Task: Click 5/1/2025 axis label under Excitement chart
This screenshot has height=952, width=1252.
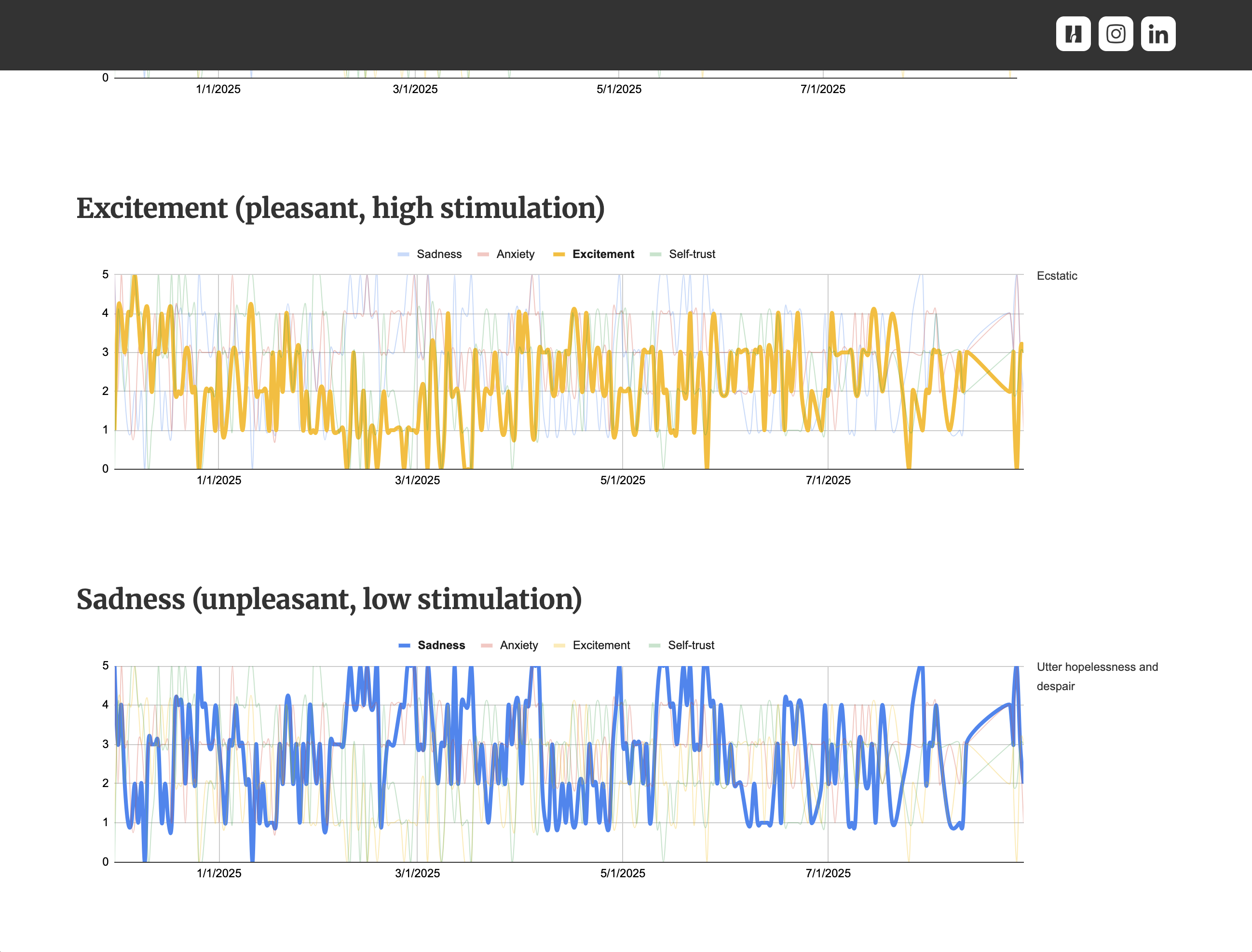Action: point(623,480)
